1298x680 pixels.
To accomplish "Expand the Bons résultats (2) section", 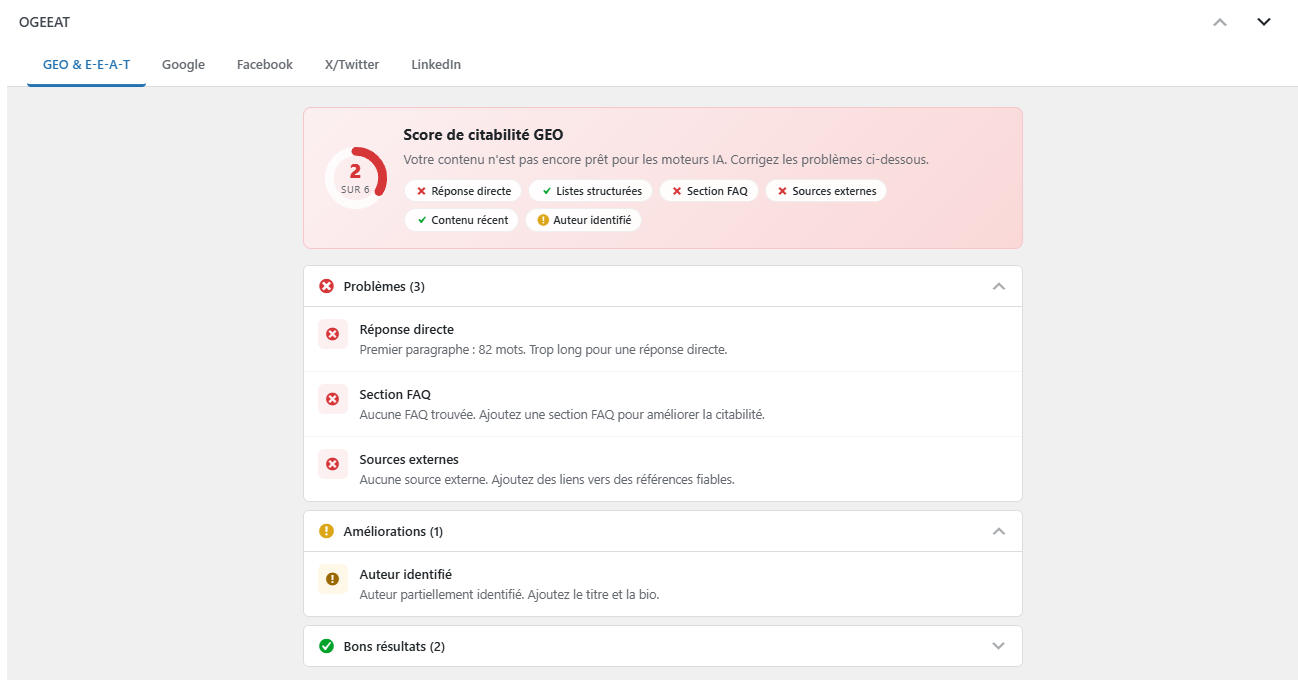I will pyautogui.click(x=998, y=646).
